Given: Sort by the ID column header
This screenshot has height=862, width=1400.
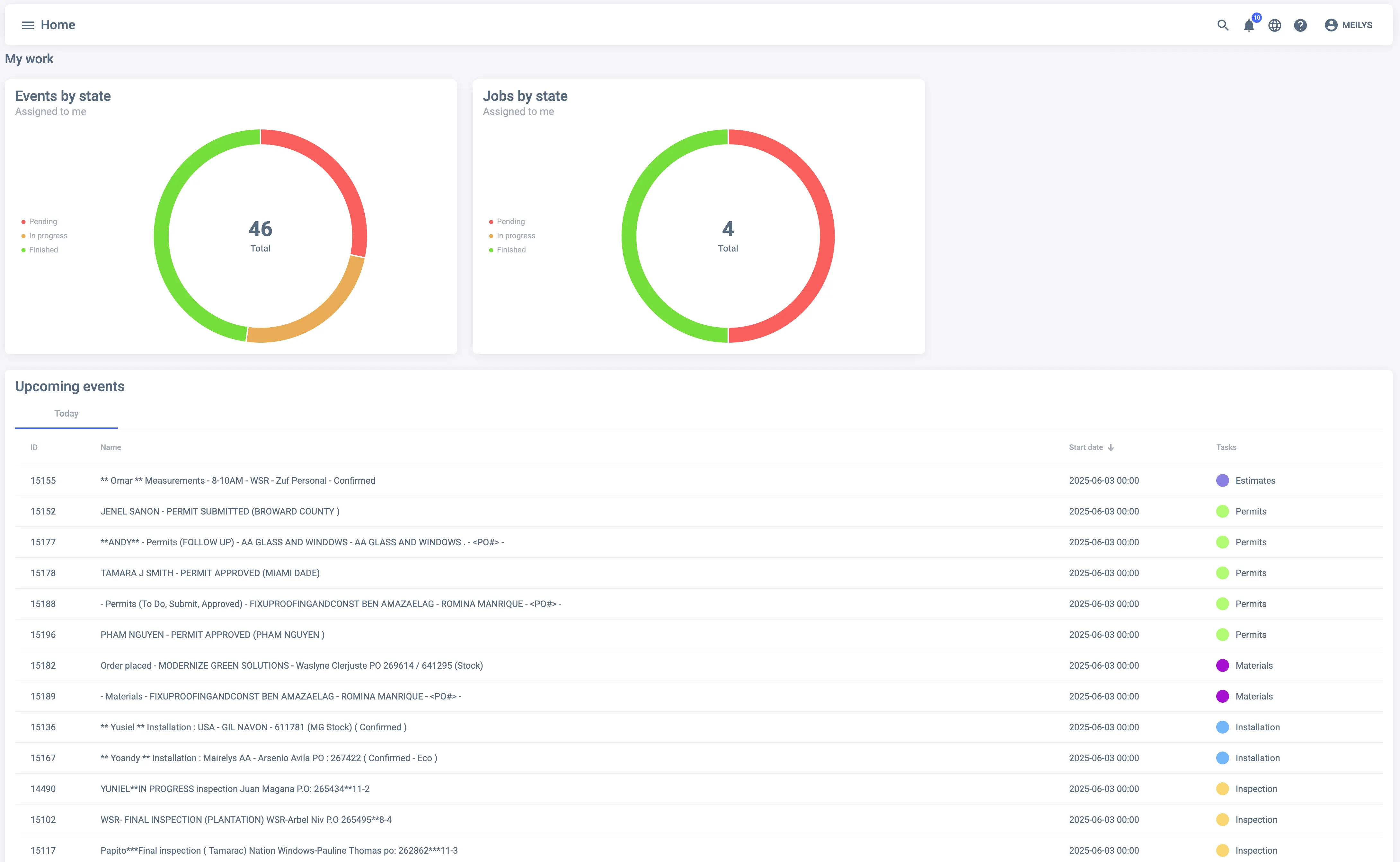Looking at the screenshot, I should (34, 447).
